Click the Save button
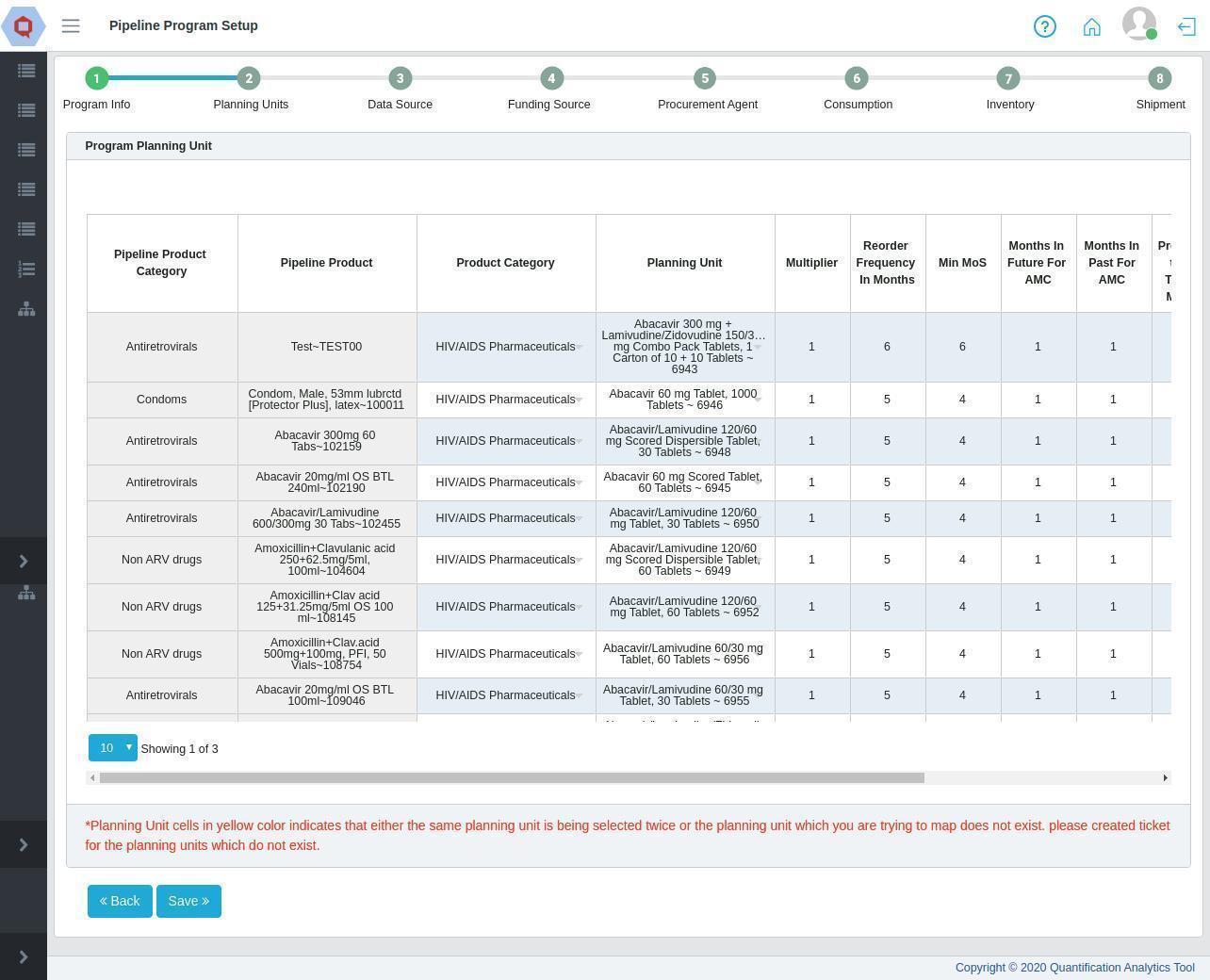The image size is (1210, 980). [188, 901]
